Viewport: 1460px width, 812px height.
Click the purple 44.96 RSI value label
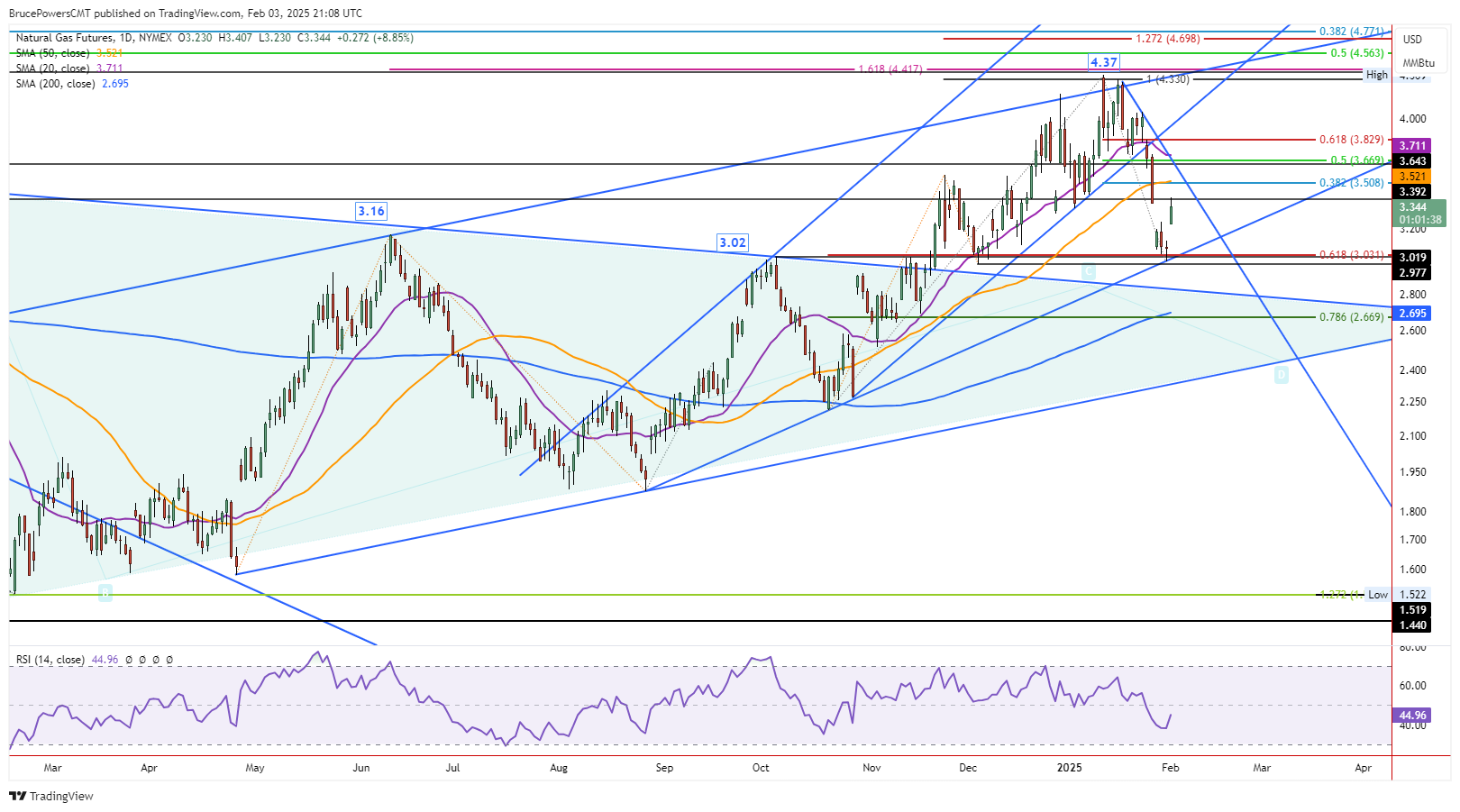tap(1412, 717)
